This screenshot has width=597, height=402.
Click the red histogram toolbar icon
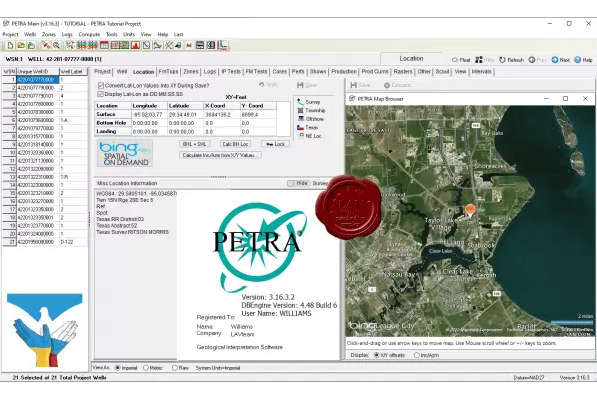pos(136,45)
